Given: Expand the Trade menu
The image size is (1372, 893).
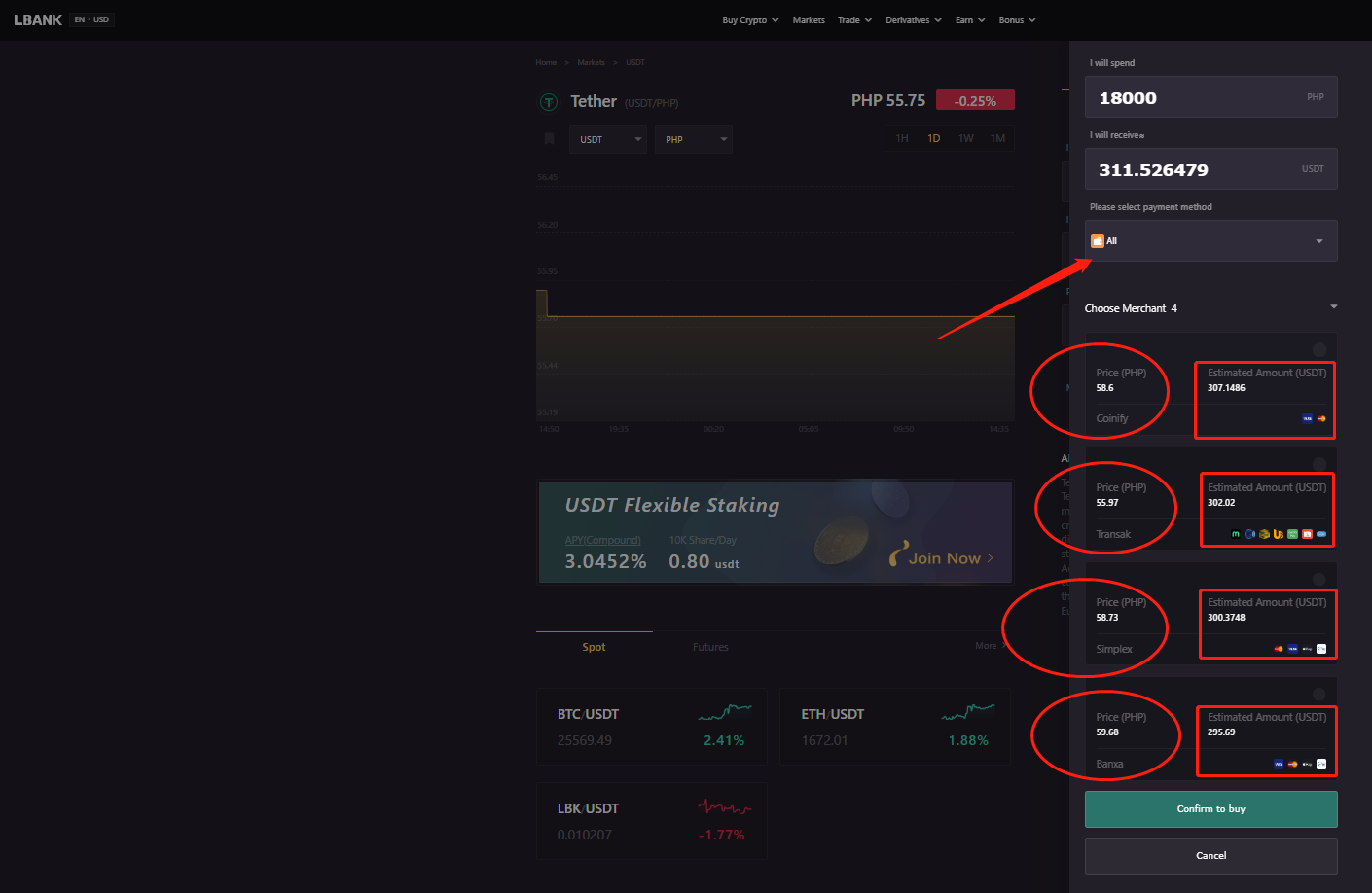Looking at the screenshot, I should coord(854,20).
